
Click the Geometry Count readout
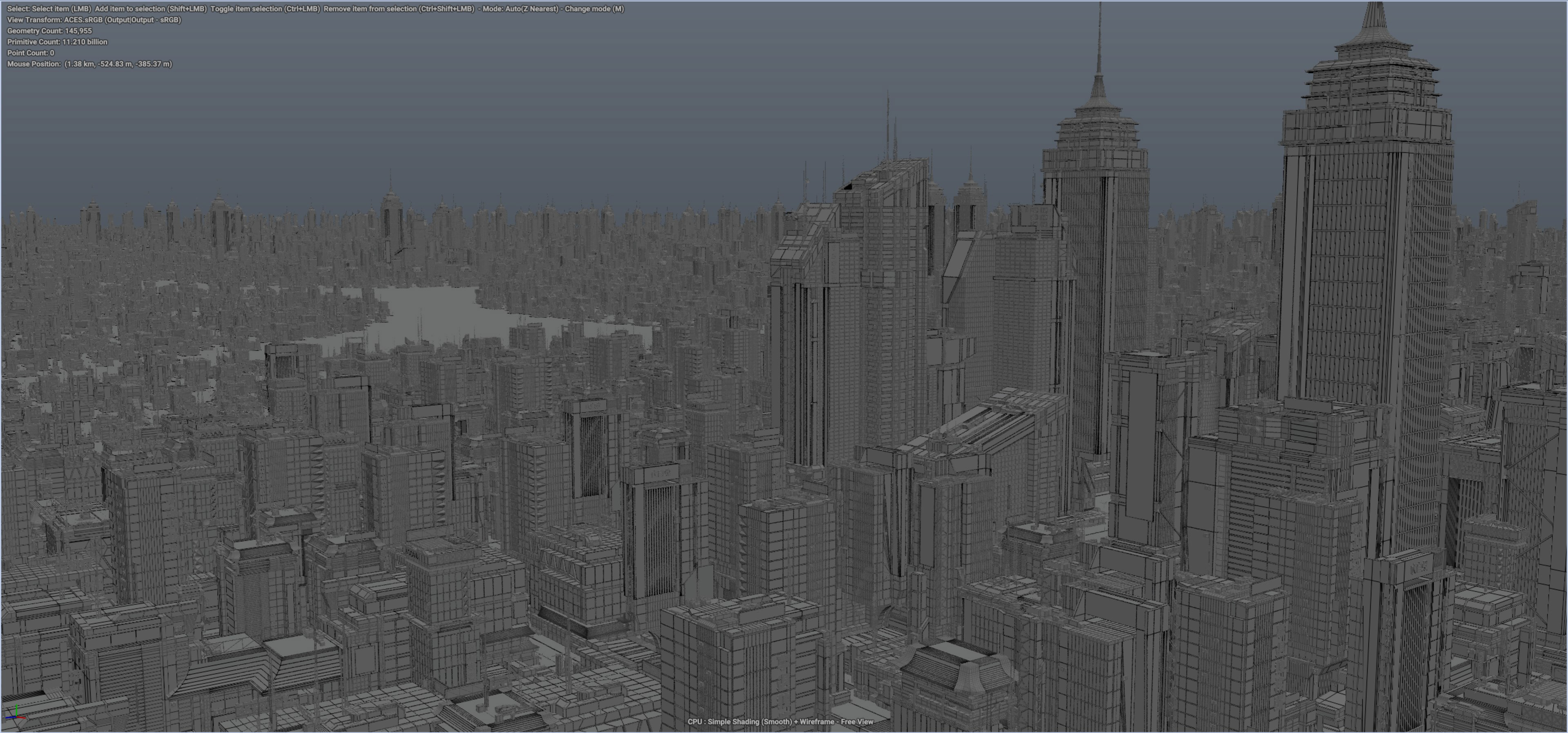49,31
